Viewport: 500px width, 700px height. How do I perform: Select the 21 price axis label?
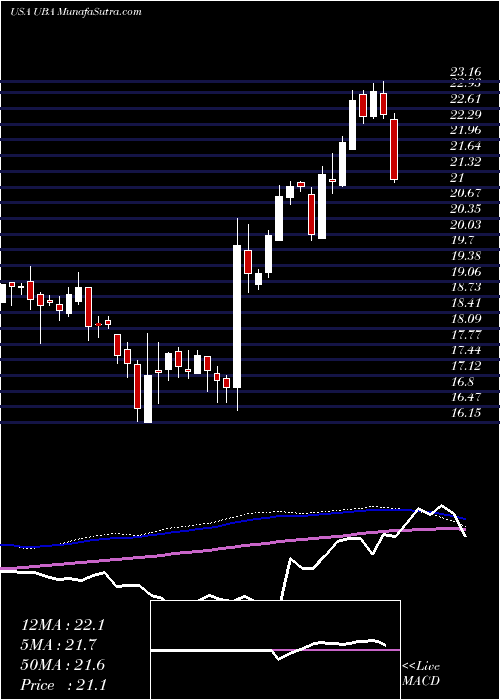[x=457, y=178]
